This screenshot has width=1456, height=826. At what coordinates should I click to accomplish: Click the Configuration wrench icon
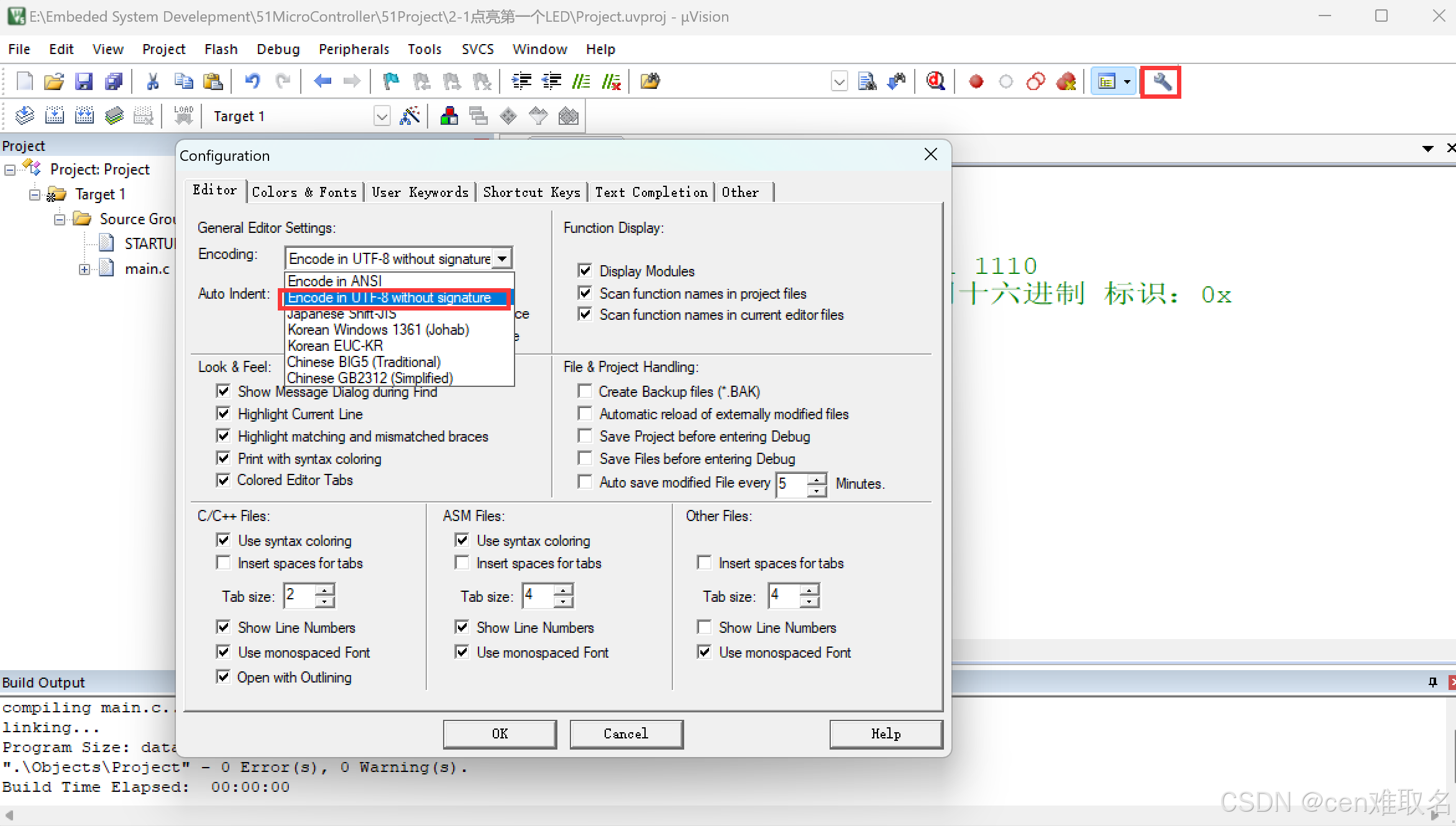(1161, 81)
